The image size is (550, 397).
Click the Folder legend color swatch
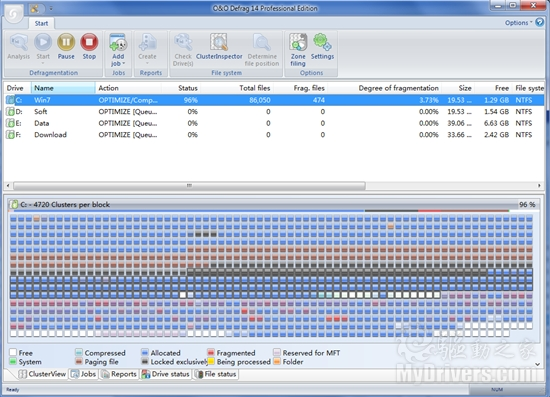(x=277, y=361)
